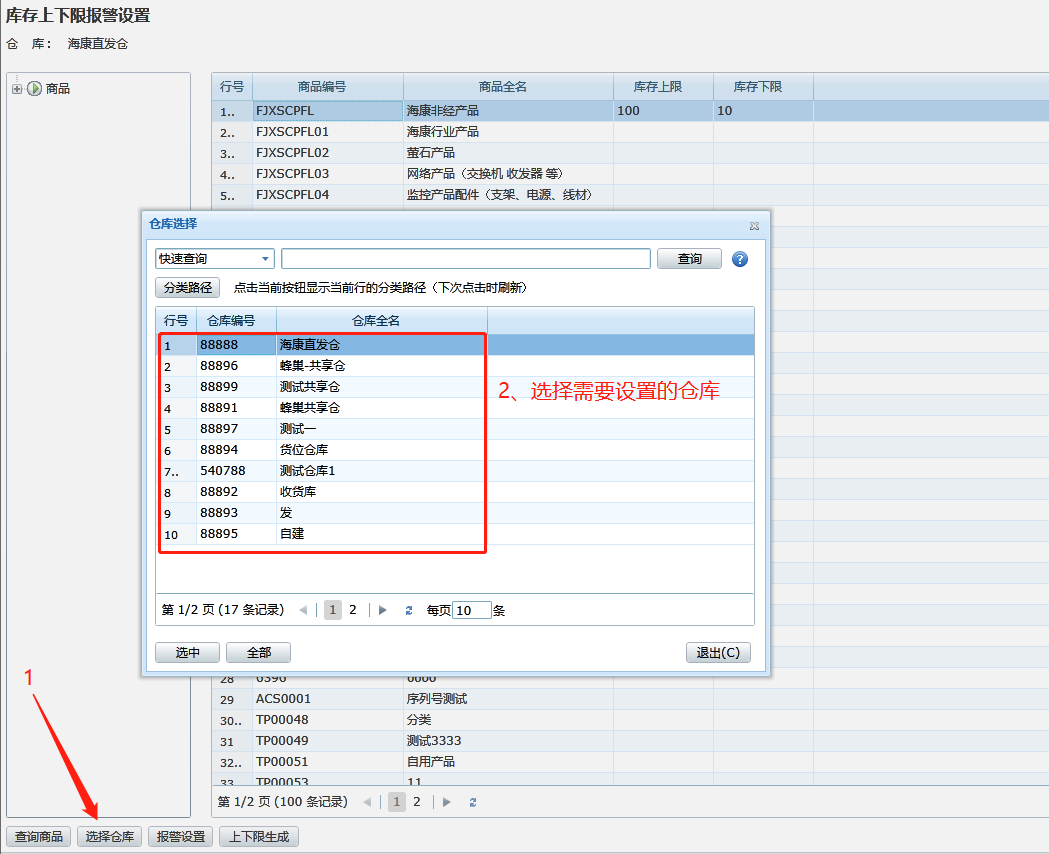Click page 1 in product grid pager

[397, 802]
